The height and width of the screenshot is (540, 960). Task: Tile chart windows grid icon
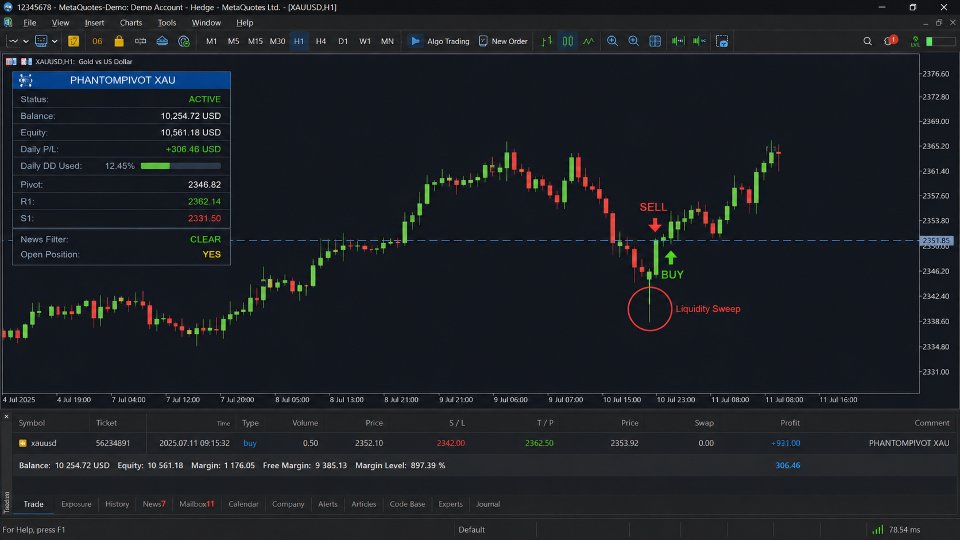click(654, 41)
